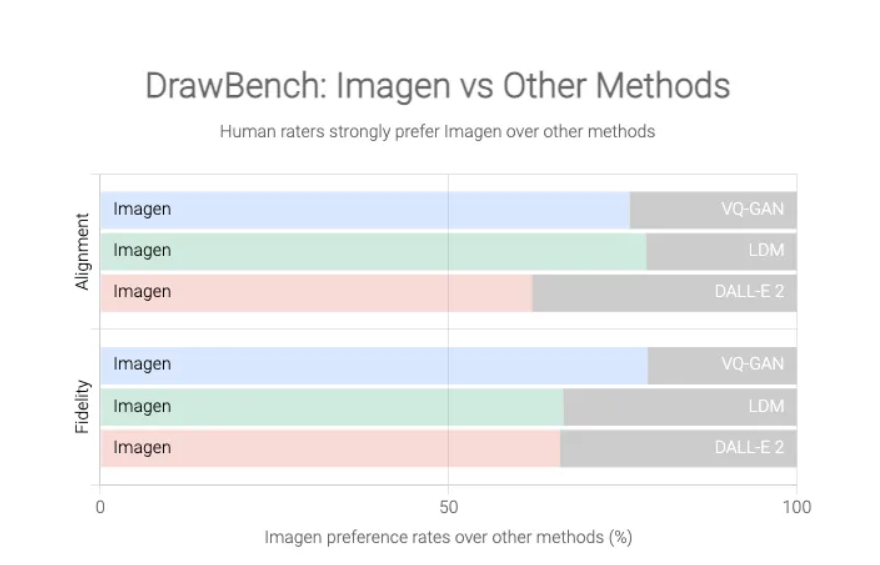Image resolution: width=880 pixels, height=565 pixels.
Task: Click the chart title "DrawBench: Imagen vs Other Methods"
Action: (x=438, y=86)
